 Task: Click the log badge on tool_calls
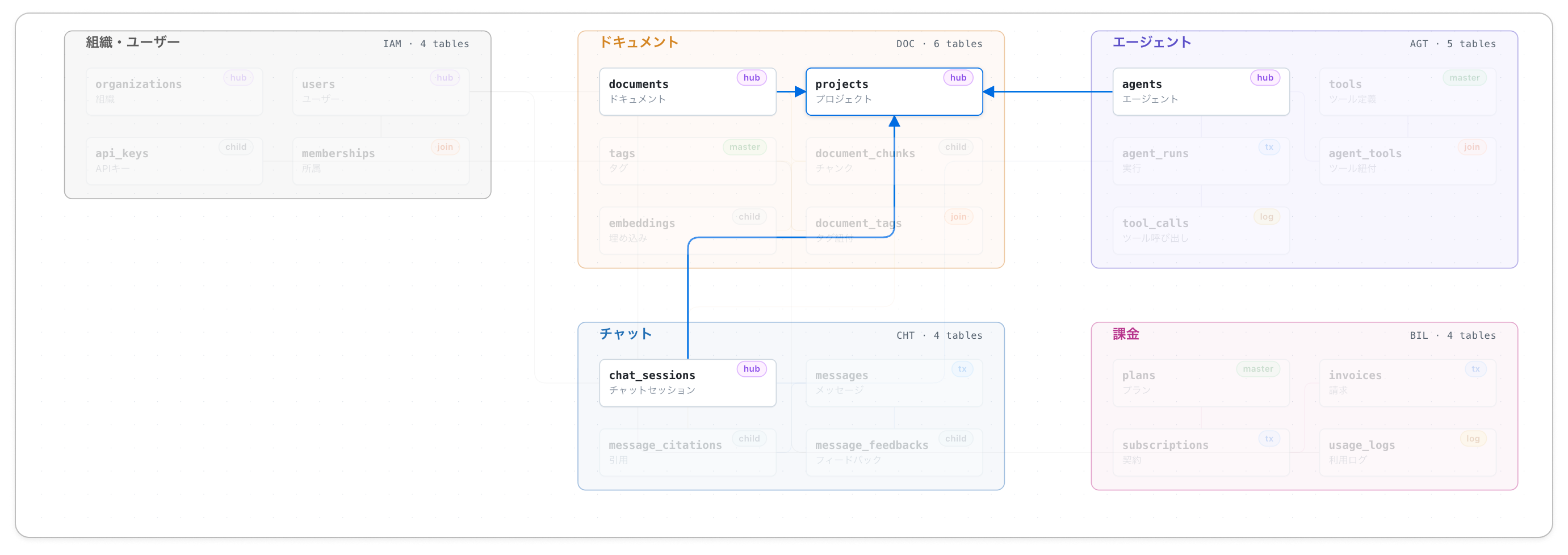coord(1266,217)
